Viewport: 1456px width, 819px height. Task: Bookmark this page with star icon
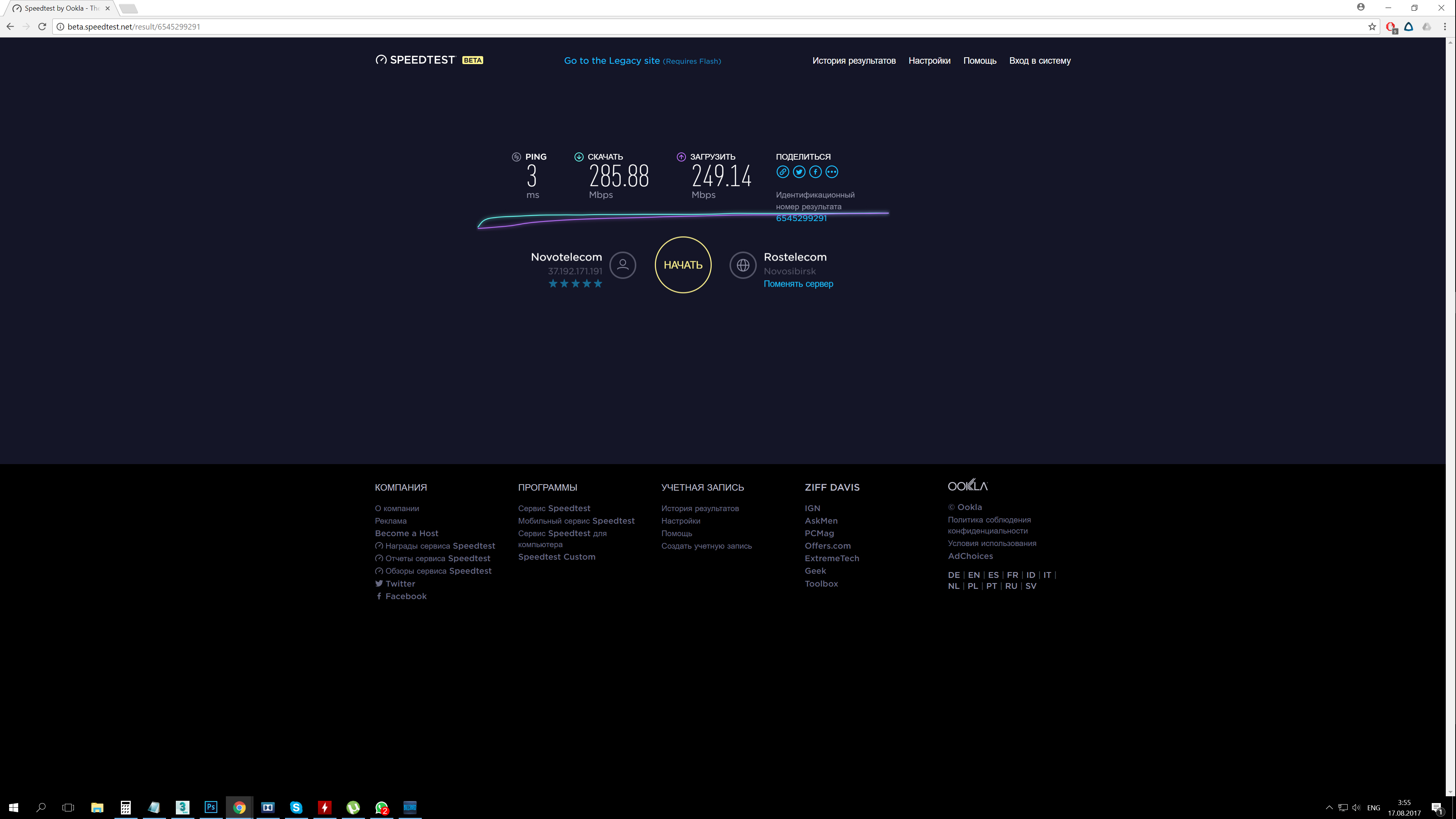pyautogui.click(x=1372, y=27)
